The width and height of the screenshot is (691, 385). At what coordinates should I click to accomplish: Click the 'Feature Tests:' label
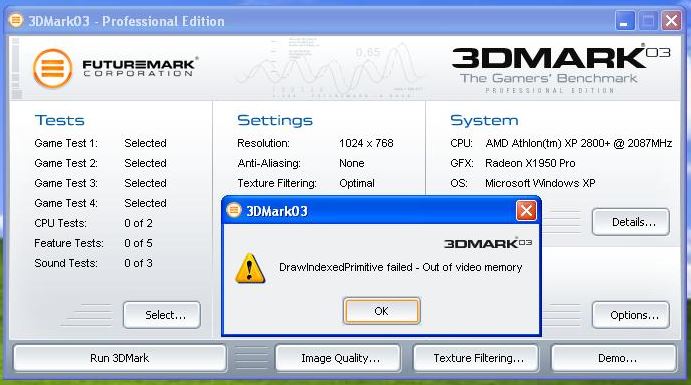pyautogui.click(x=69, y=243)
